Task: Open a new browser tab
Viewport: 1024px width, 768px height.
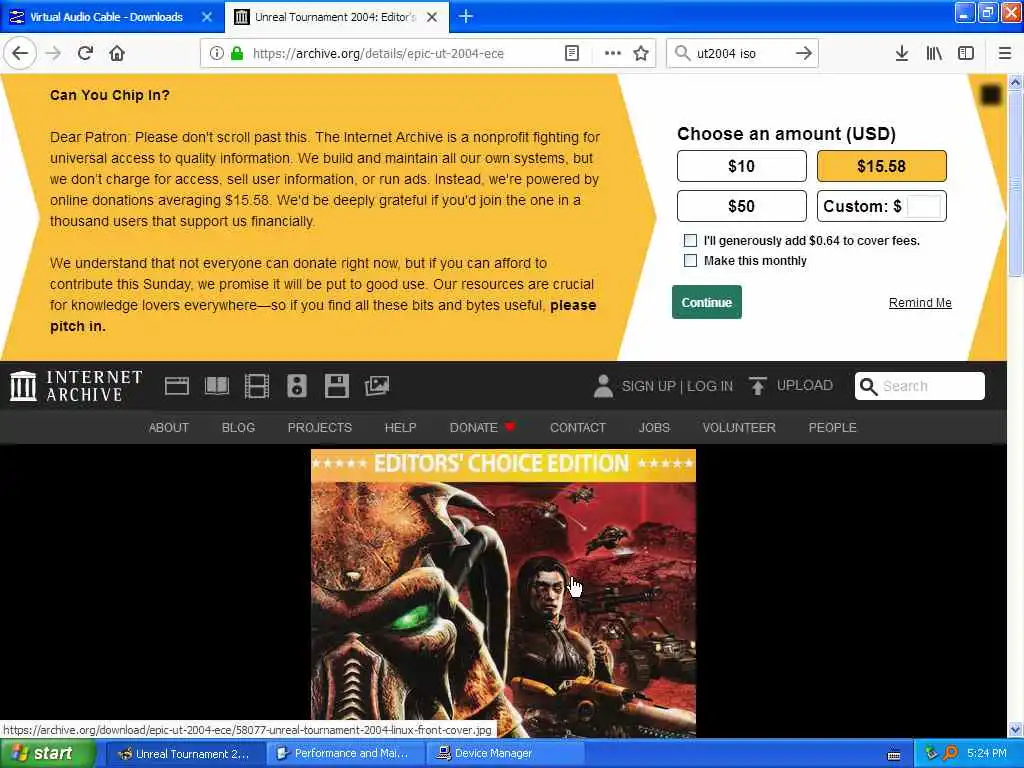Action: tap(466, 16)
